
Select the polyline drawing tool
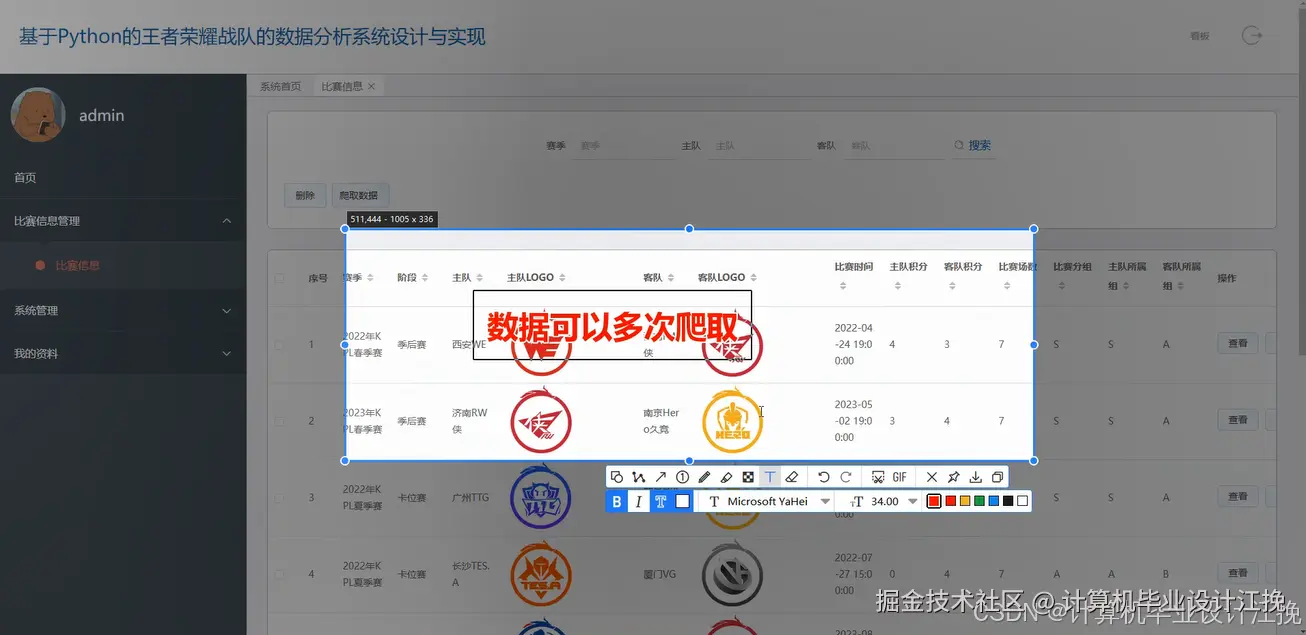pyautogui.click(x=639, y=477)
